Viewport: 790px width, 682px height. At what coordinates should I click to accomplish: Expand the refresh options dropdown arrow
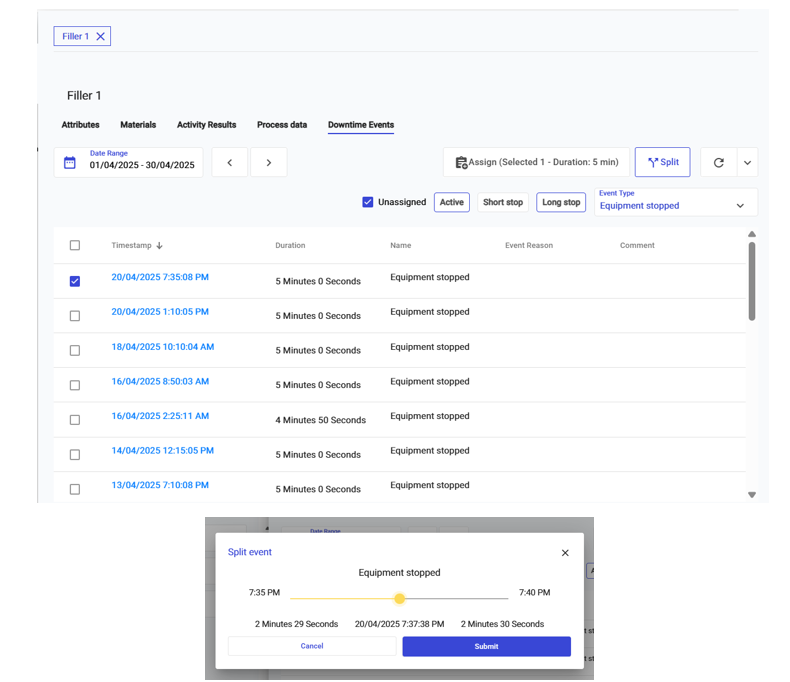747,163
